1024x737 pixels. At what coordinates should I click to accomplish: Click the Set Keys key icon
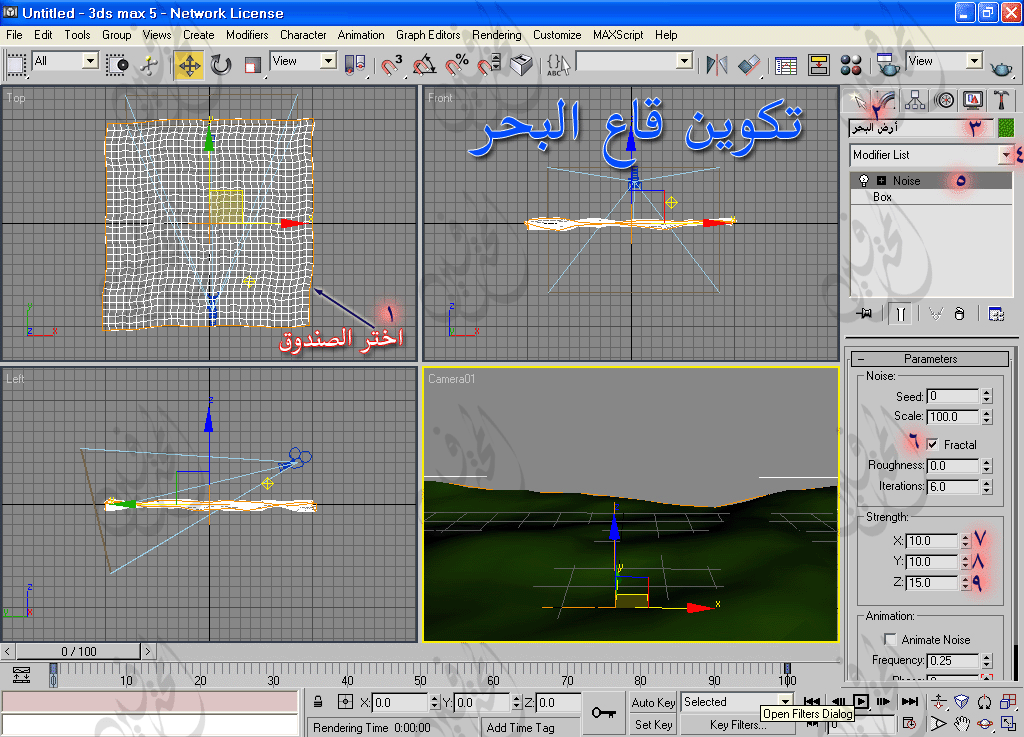[x=603, y=713]
